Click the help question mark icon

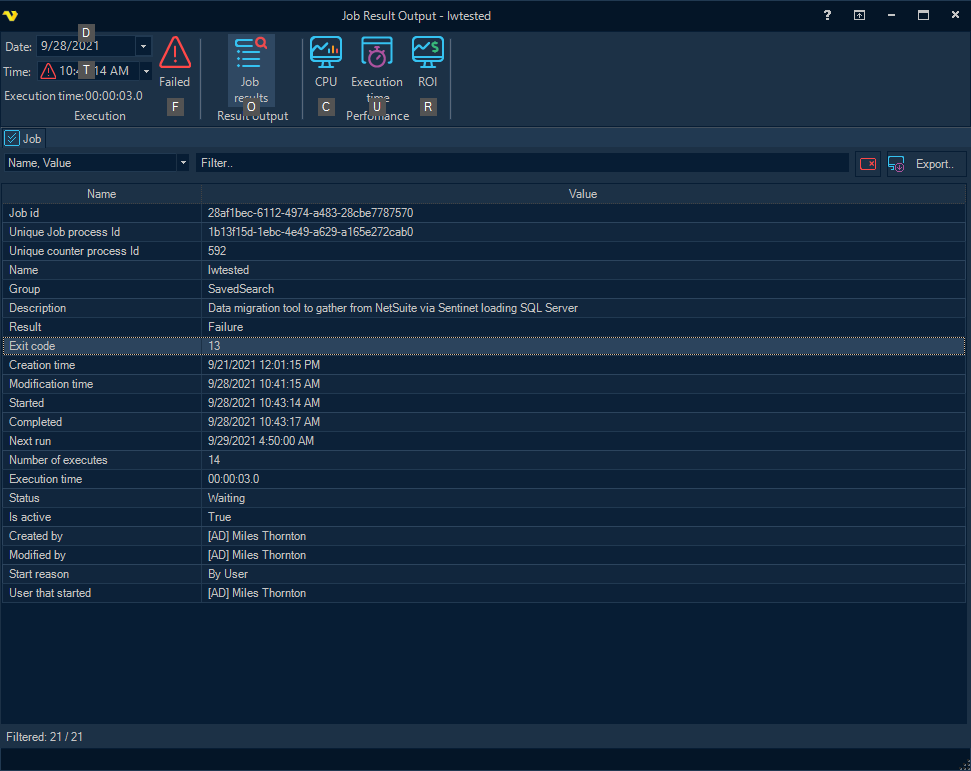pyautogui.click(x=827, y=15)
